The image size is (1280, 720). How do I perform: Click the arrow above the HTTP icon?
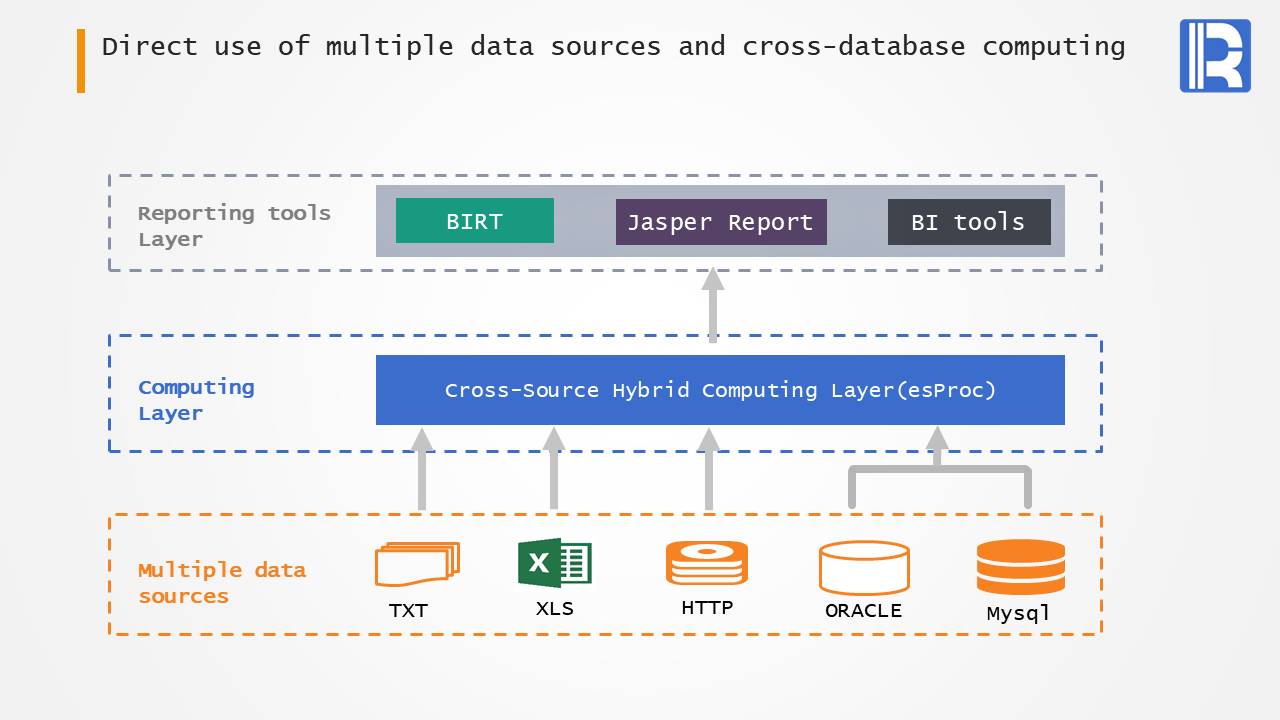click(x=709, y=469)
